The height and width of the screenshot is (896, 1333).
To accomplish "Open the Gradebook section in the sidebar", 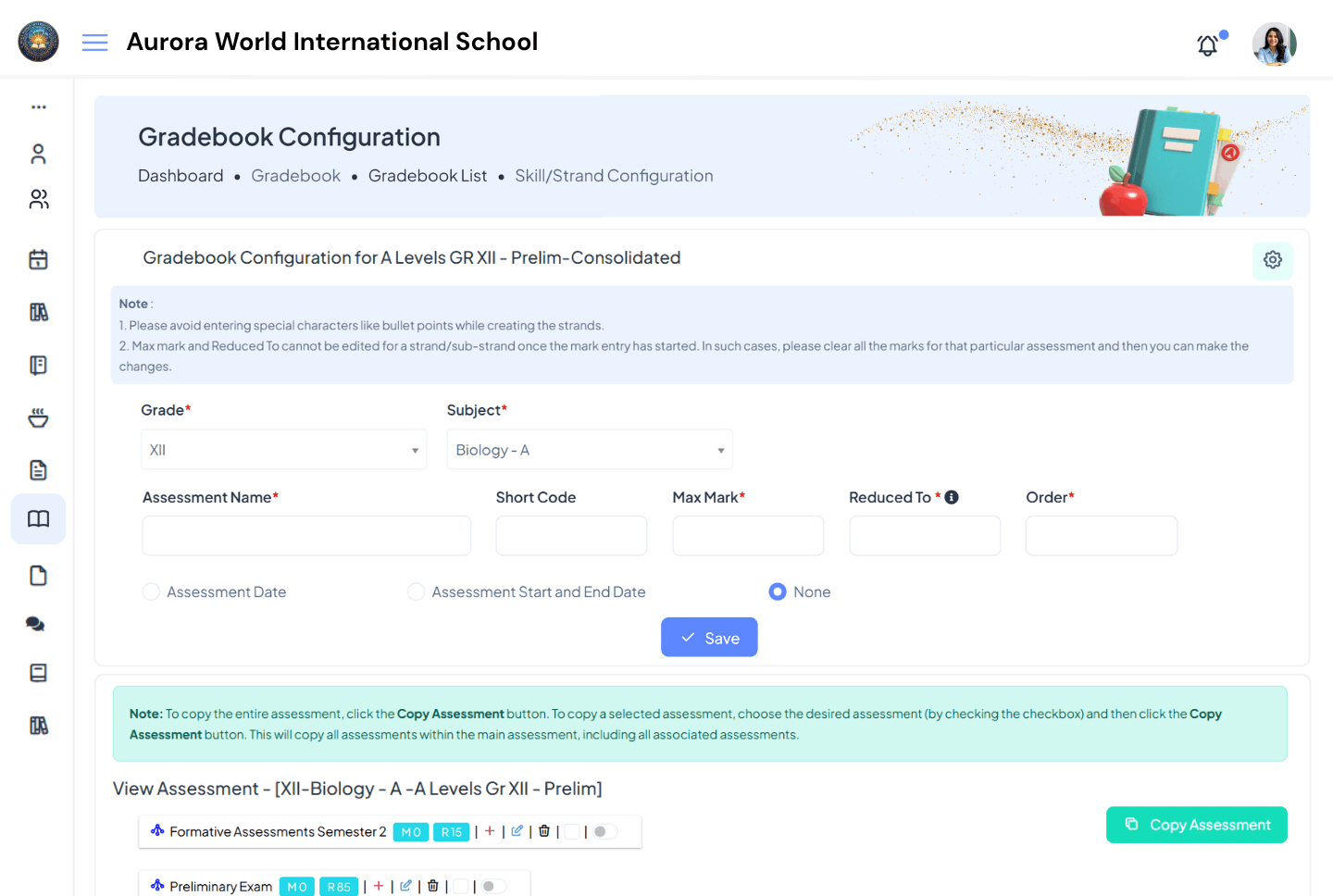I will click(38, 518).
